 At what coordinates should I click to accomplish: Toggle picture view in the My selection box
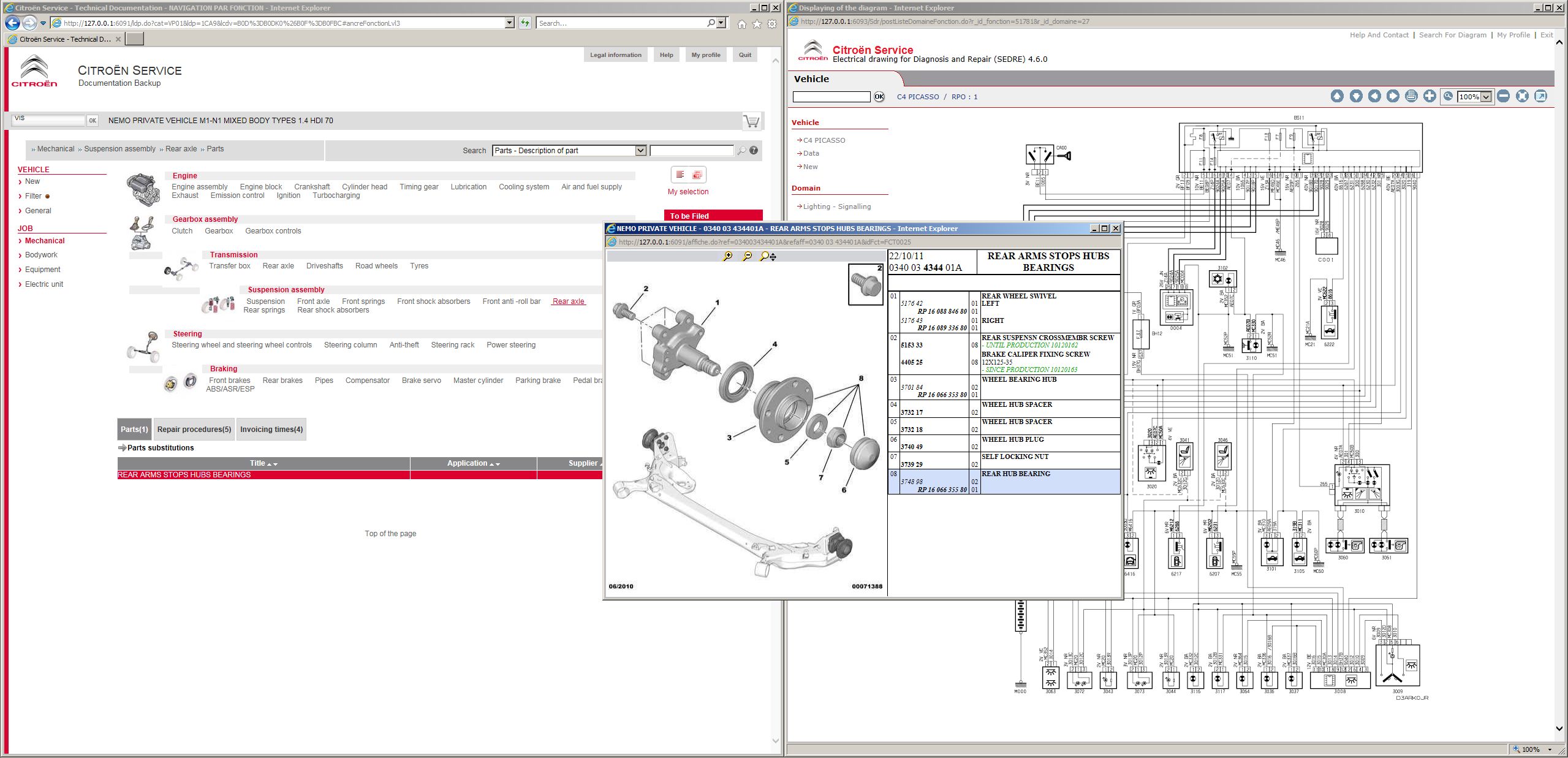tap(698, 175)
